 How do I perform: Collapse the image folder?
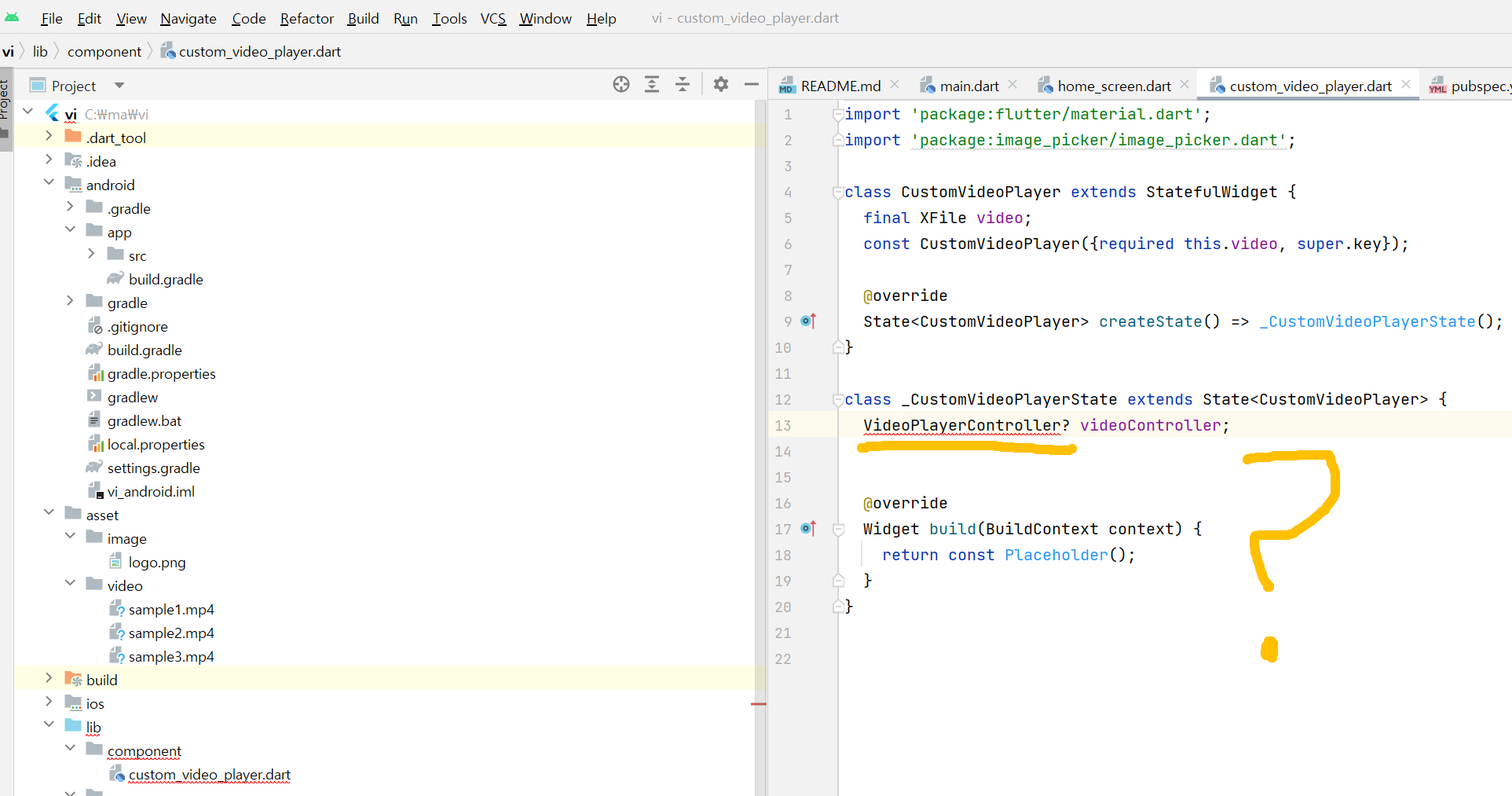[x=70, y=537]
